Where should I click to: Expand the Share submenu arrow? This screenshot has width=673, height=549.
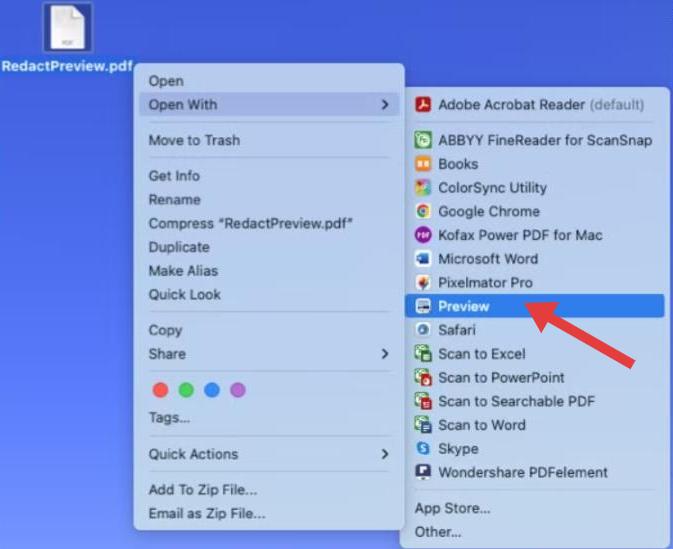pyautogui.click(x=385, y=354)
